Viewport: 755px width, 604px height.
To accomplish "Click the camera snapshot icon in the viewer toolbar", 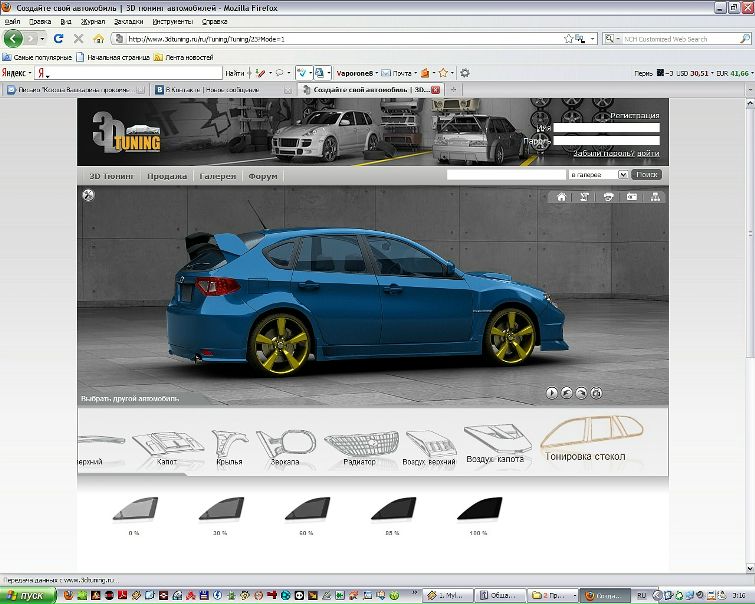I will (x=632, y=197).
